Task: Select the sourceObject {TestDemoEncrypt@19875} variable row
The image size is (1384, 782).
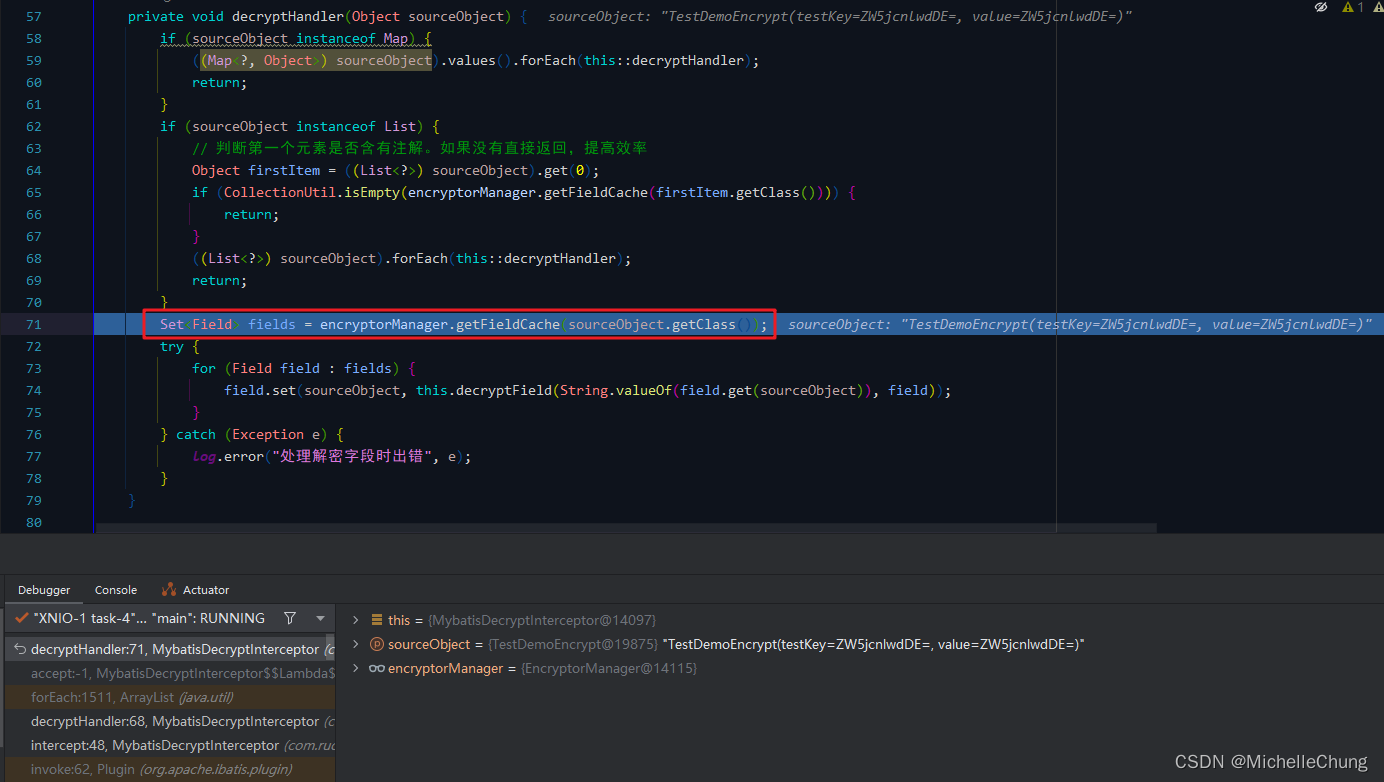Action: 860,644
